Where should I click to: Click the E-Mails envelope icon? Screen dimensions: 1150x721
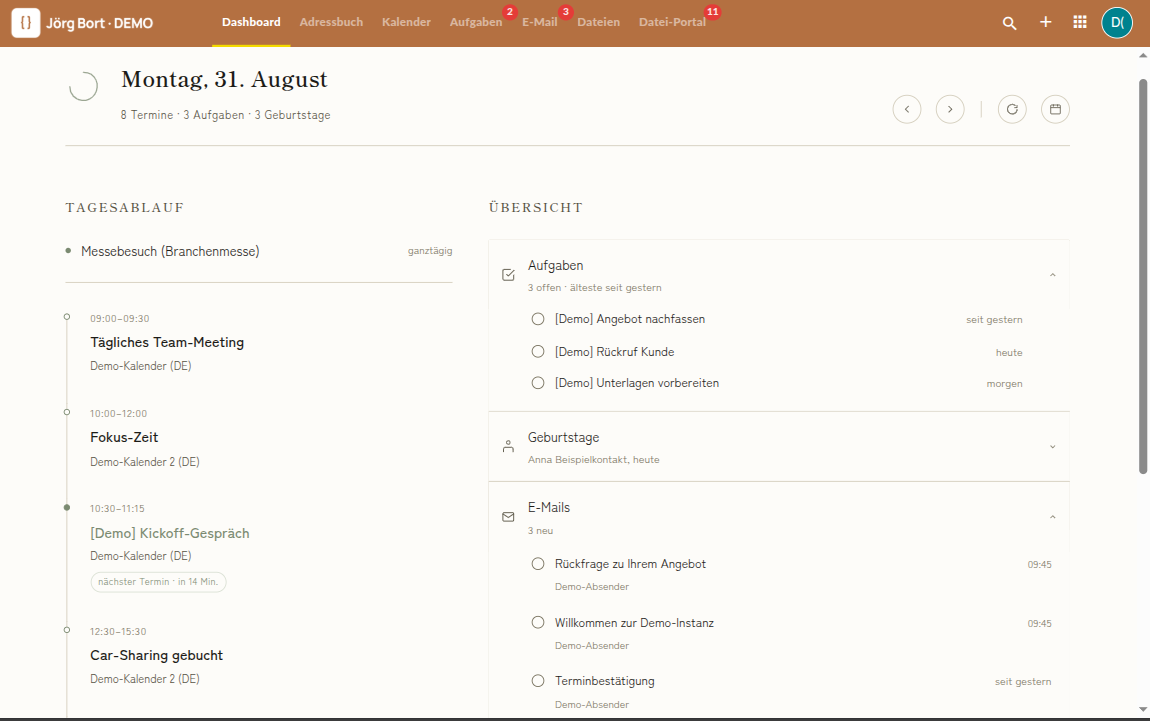point(508,517)
